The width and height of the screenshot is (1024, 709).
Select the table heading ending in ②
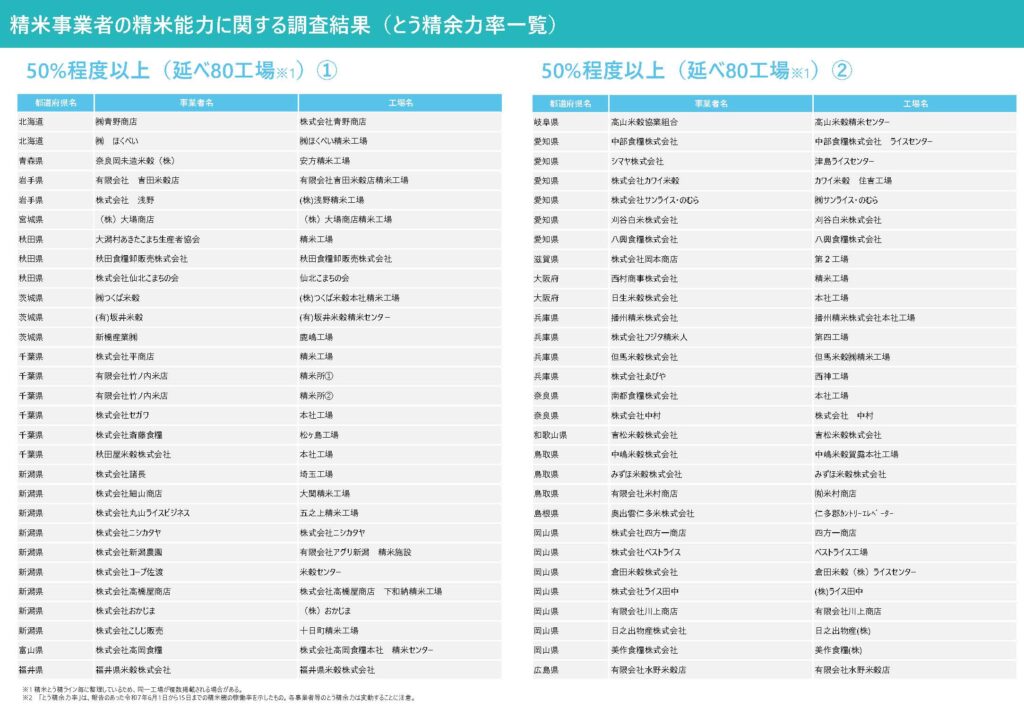697,71
